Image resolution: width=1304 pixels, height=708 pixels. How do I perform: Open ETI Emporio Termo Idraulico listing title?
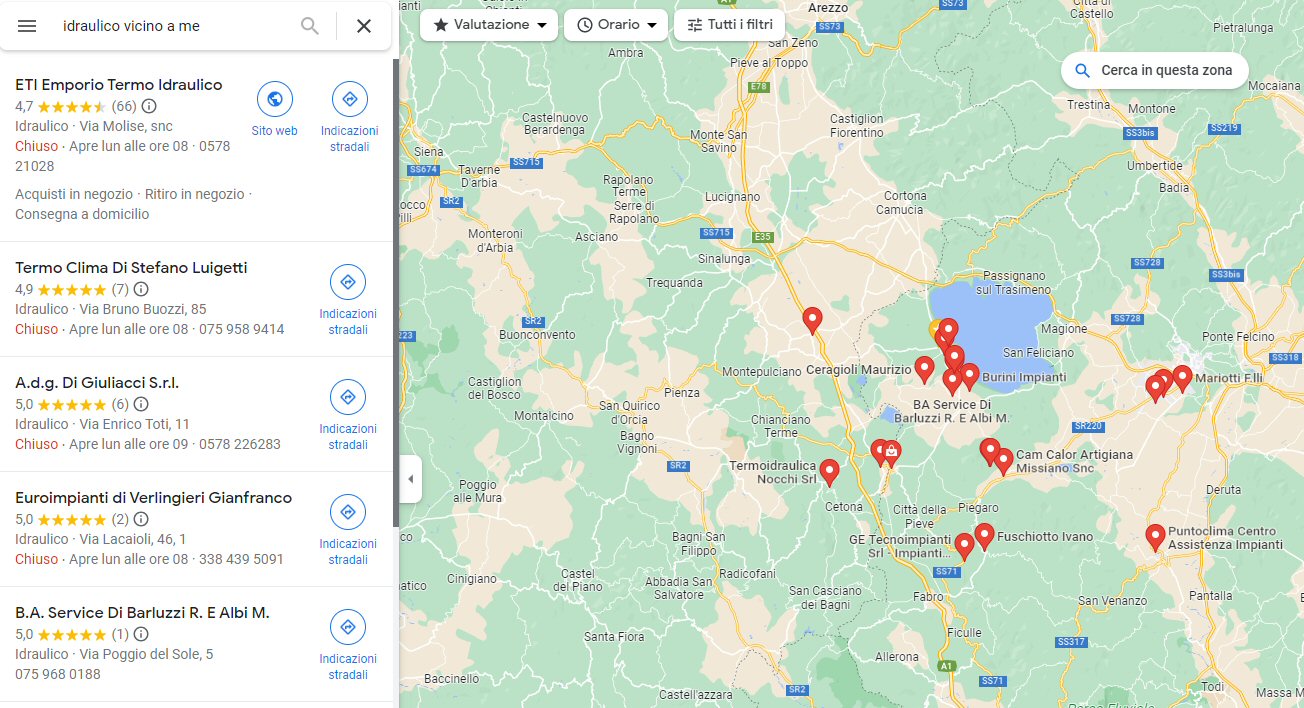(119, 85)
